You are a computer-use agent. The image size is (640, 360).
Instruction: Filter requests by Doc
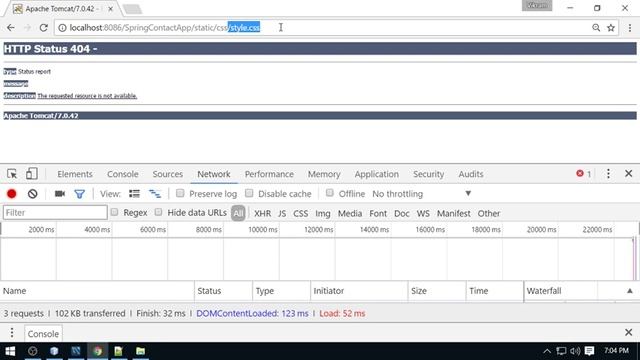click(402, 213)
